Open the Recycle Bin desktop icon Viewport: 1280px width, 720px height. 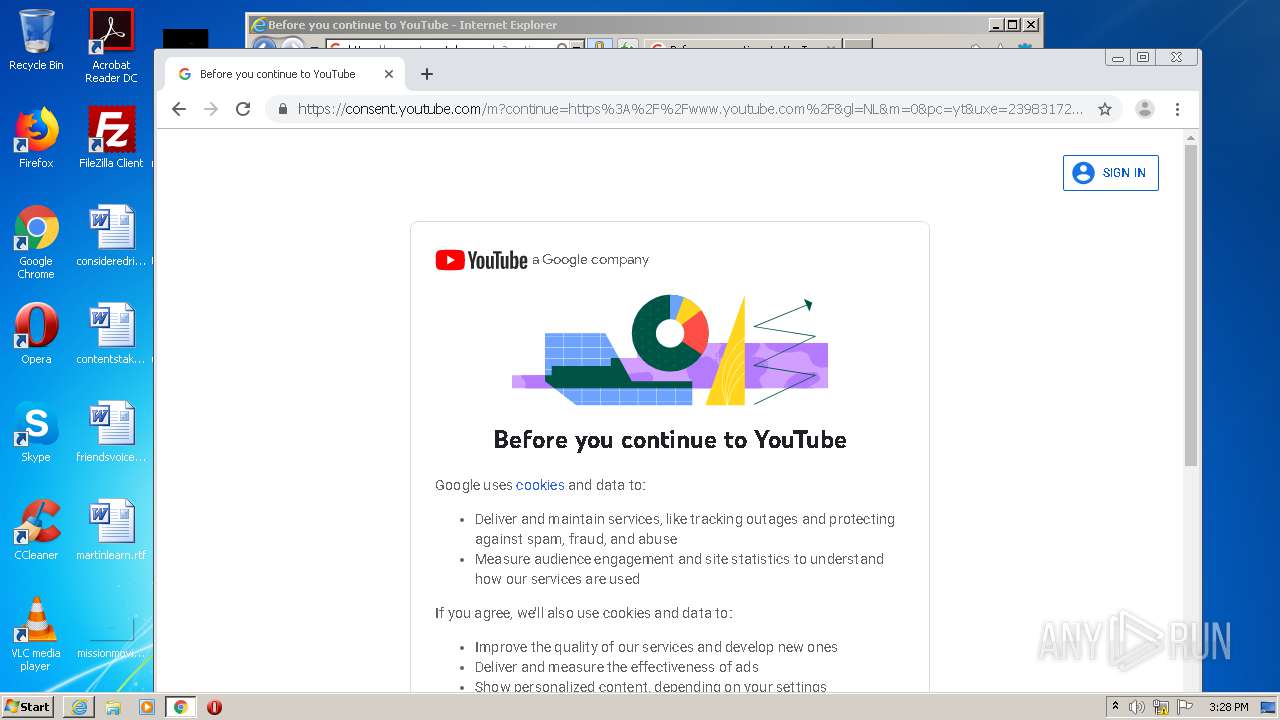(36, 40)
